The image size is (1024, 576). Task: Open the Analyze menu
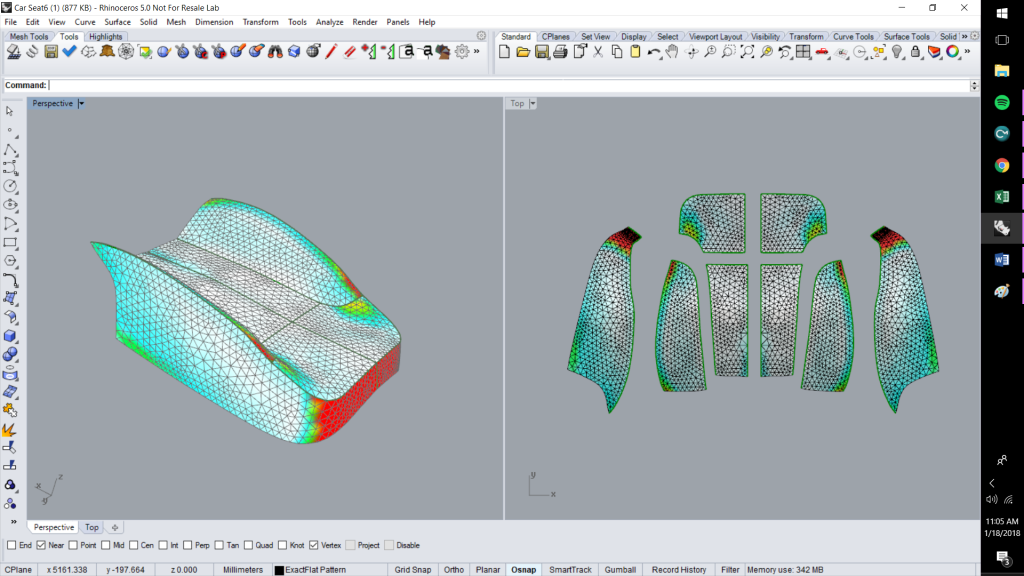329,21
